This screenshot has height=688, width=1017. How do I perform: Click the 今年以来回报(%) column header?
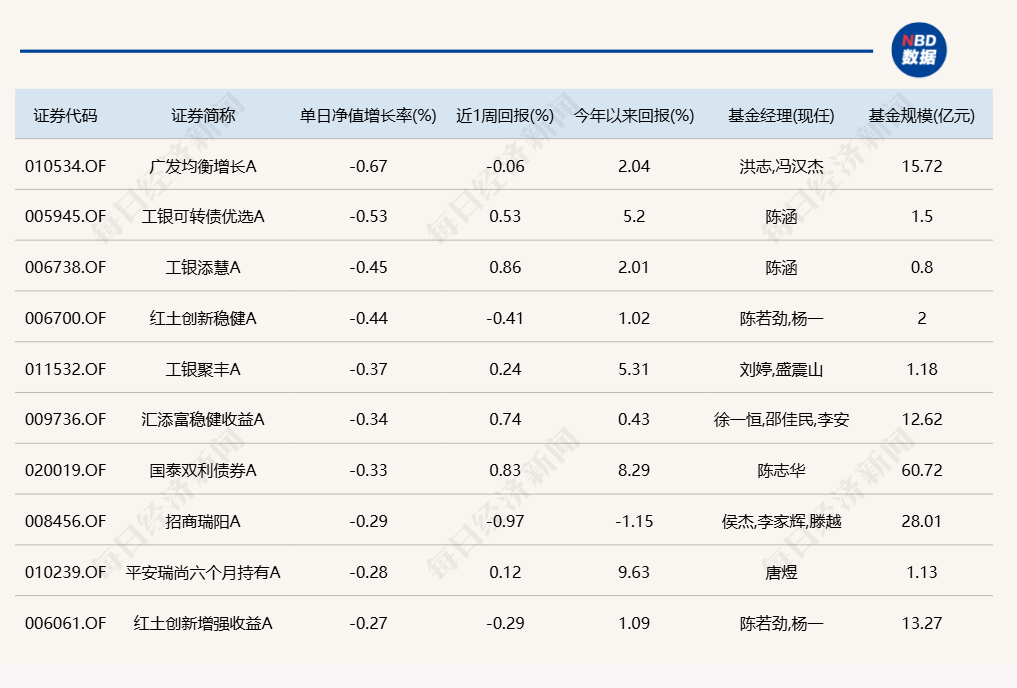634,115
